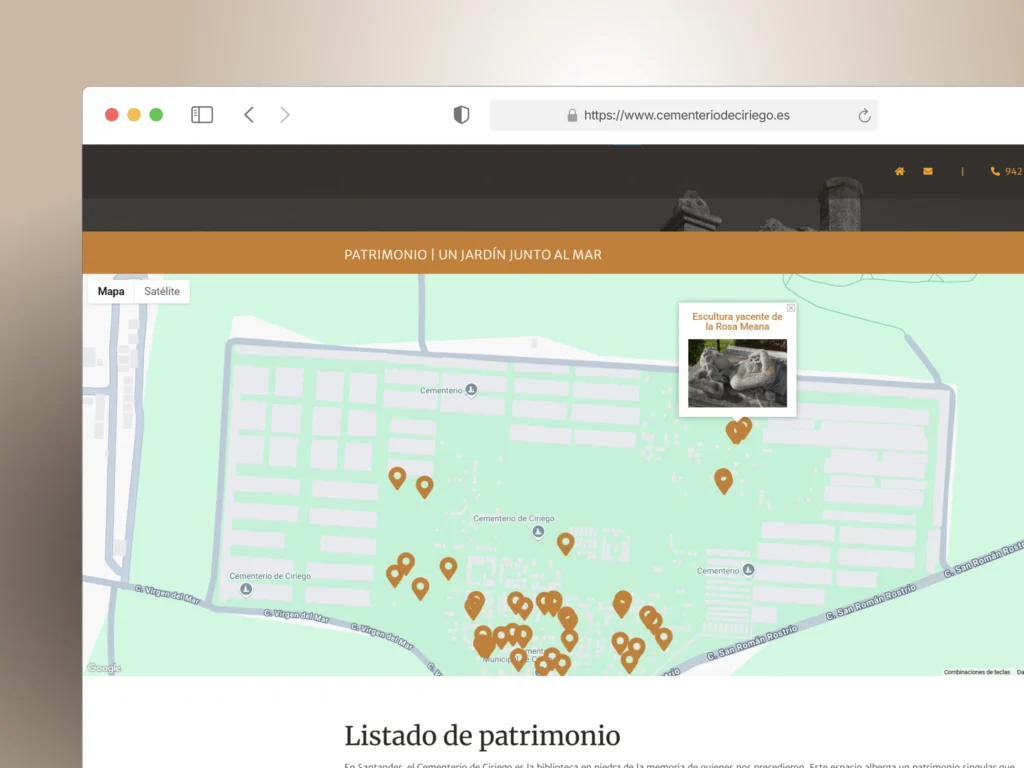
Task: Switch map to Mapa view
Action: [x=111, y=291]
